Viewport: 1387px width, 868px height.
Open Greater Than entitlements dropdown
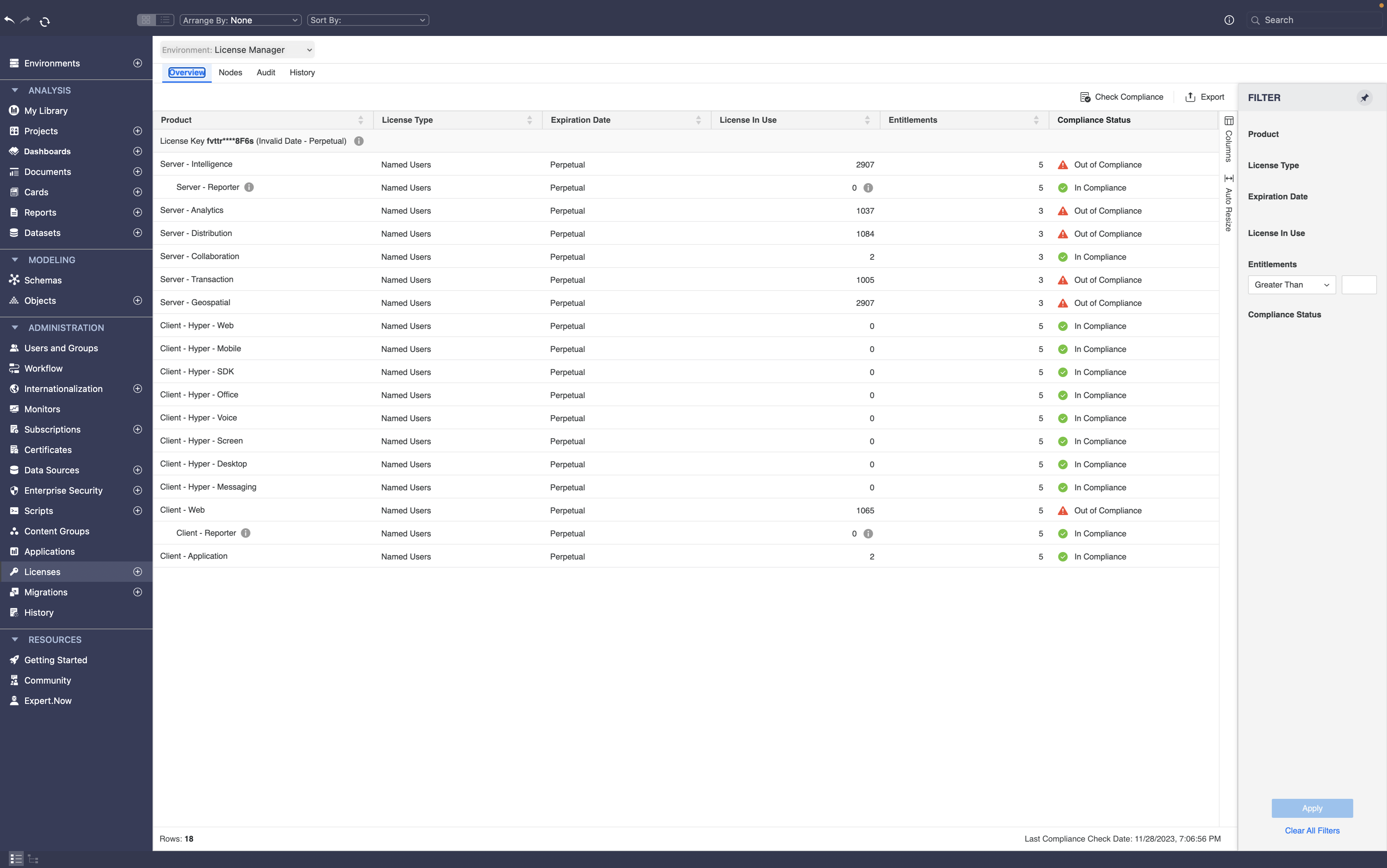pyautogui.click(x=1291, y=285)
